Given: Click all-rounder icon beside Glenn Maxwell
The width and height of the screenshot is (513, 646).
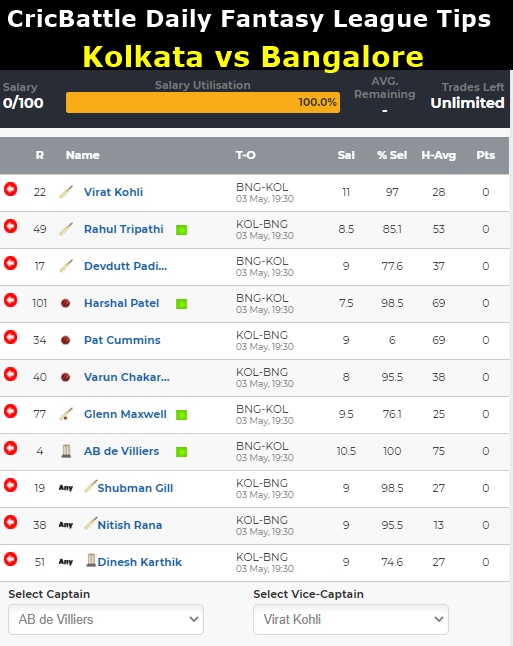Looking at the screenshot, I should coord(66,414).
